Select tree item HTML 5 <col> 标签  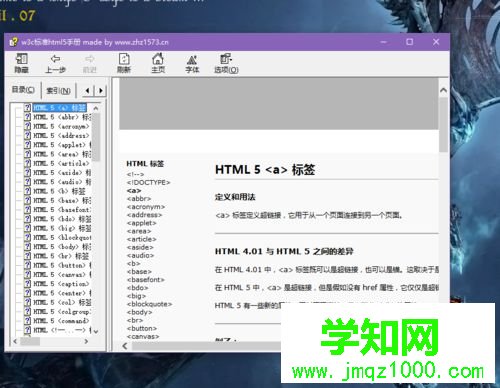pyautogui.click(x=62, y=302)
